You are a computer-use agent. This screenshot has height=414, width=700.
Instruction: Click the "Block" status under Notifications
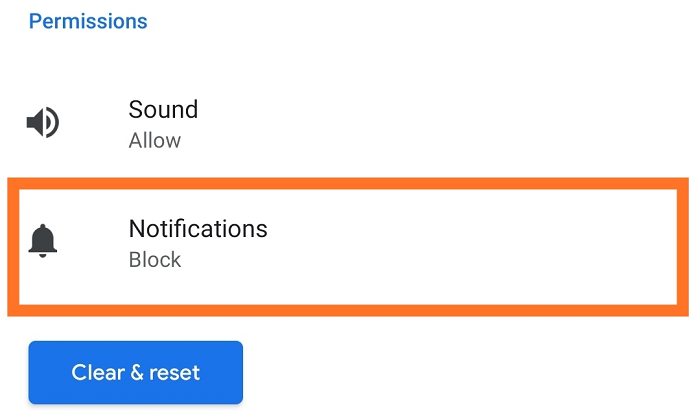(x=154, y=260)
